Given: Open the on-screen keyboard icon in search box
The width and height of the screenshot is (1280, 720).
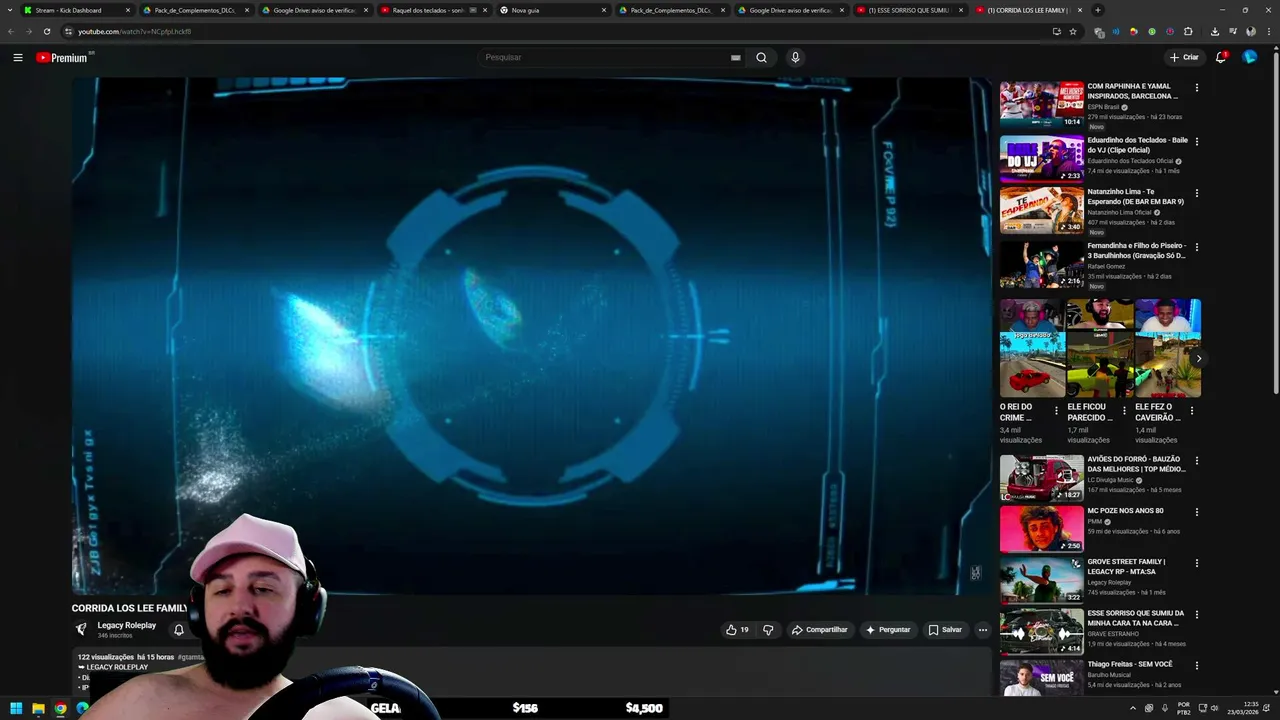Looking at the screenshot, I should (x=736, y=57).
